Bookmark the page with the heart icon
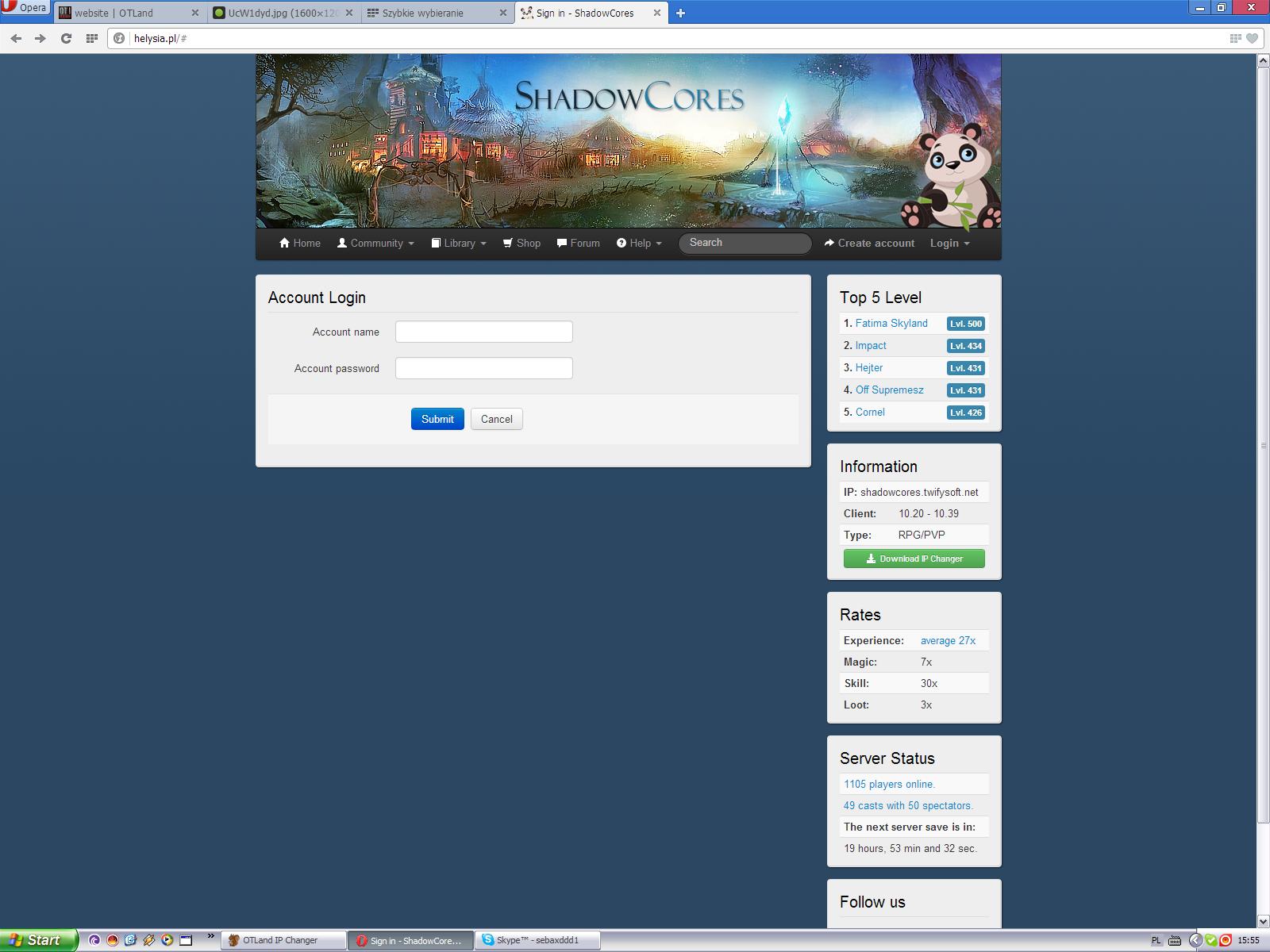 click(1253, 38)
